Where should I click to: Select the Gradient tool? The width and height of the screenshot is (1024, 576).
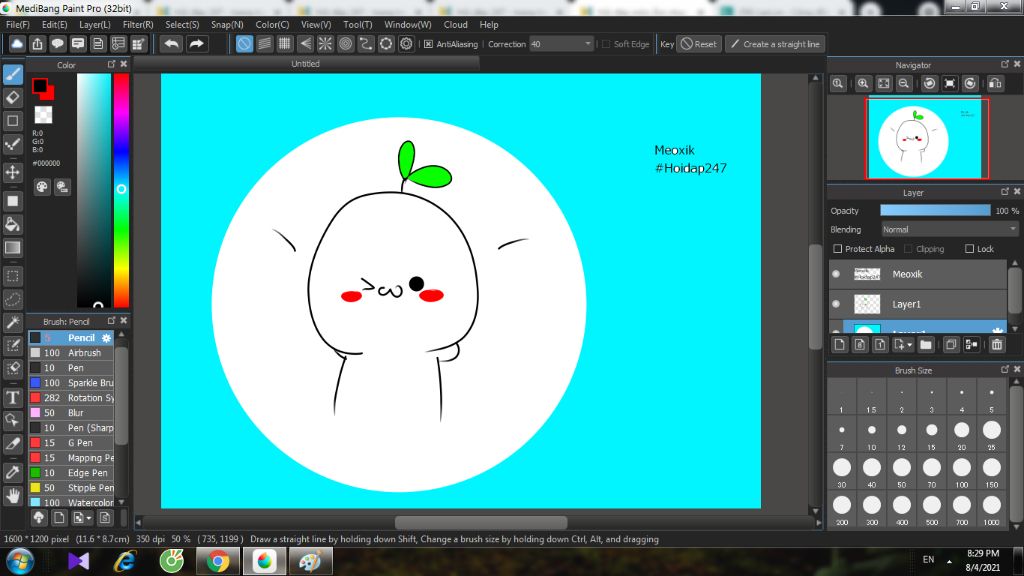click(13, 248)
